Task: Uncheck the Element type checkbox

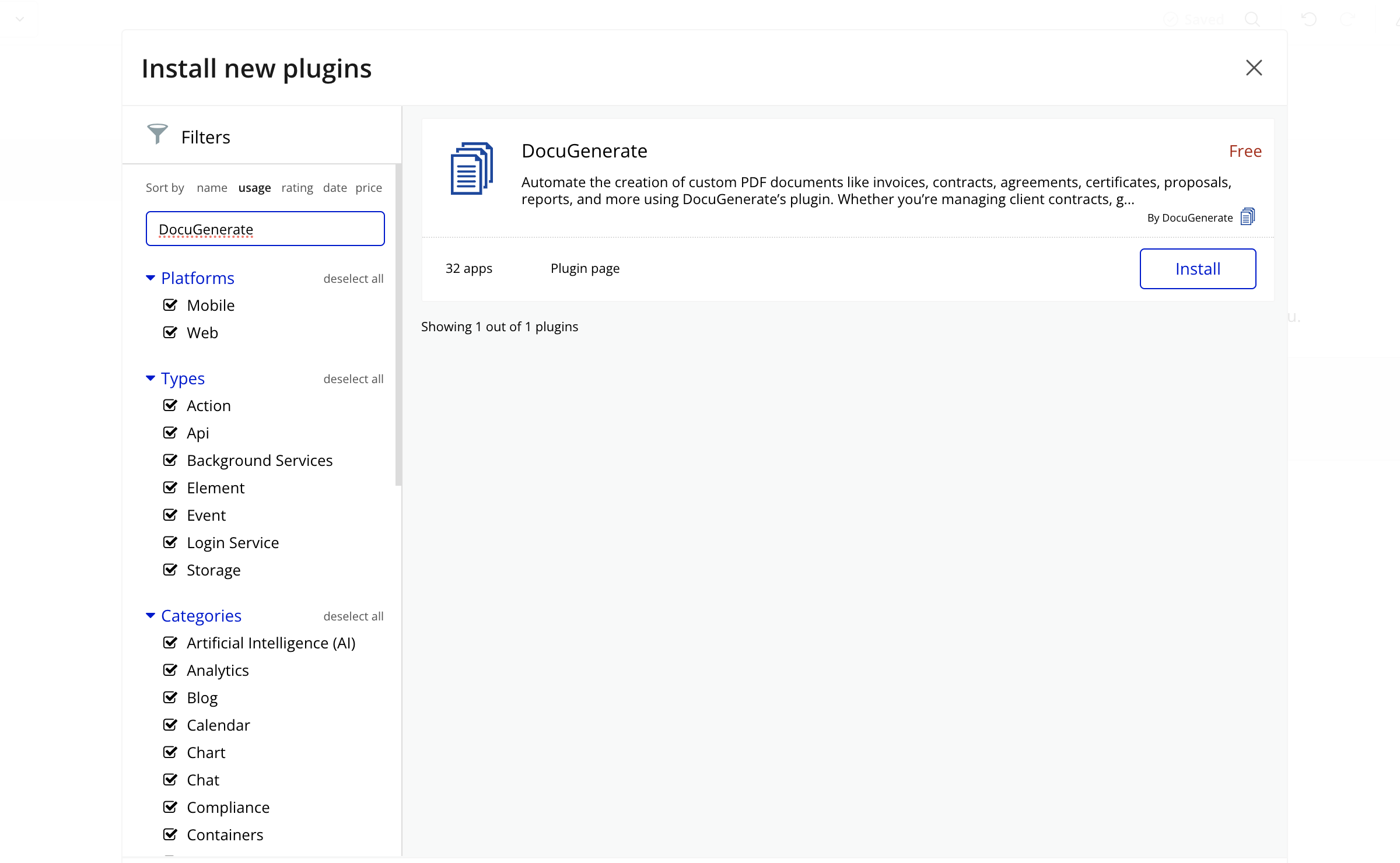Action: [x=170, y=487]
